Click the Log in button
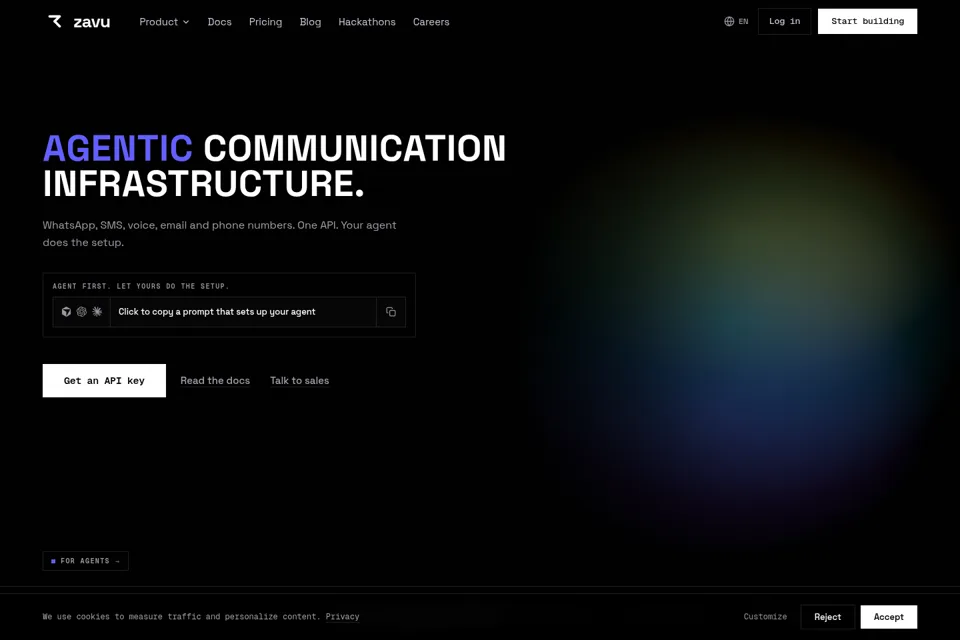Screen dimensions: 960x640 784,21
